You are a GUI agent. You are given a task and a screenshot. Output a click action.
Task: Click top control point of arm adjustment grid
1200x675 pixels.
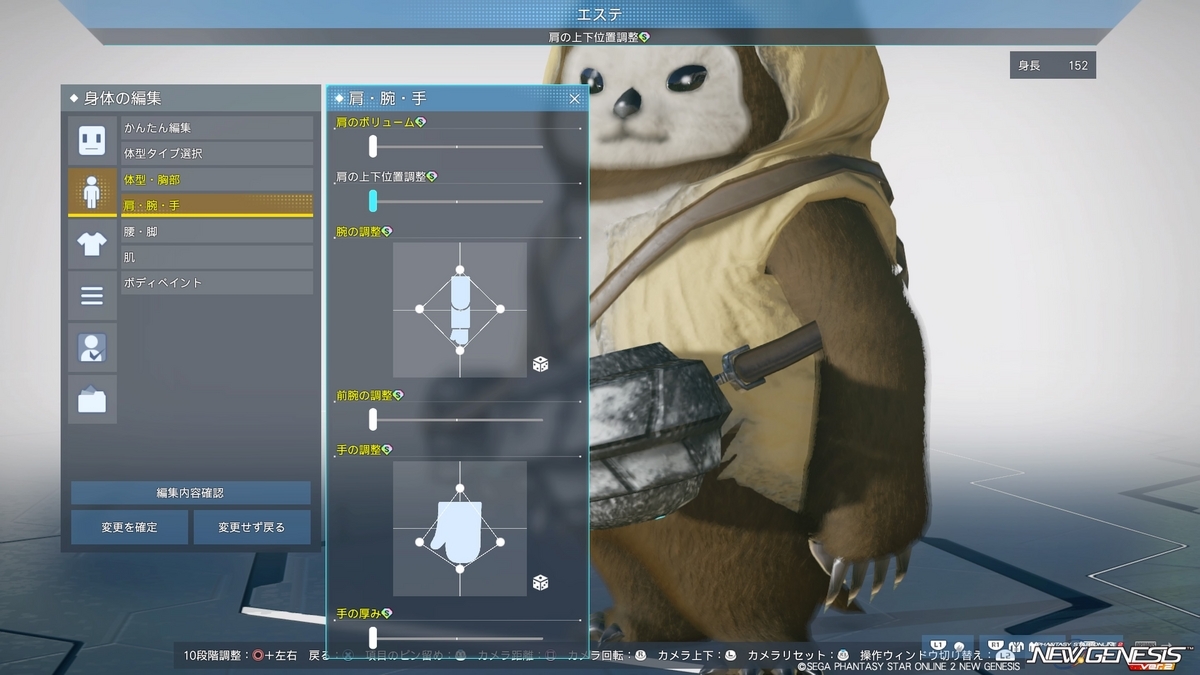tap(460, 270)
